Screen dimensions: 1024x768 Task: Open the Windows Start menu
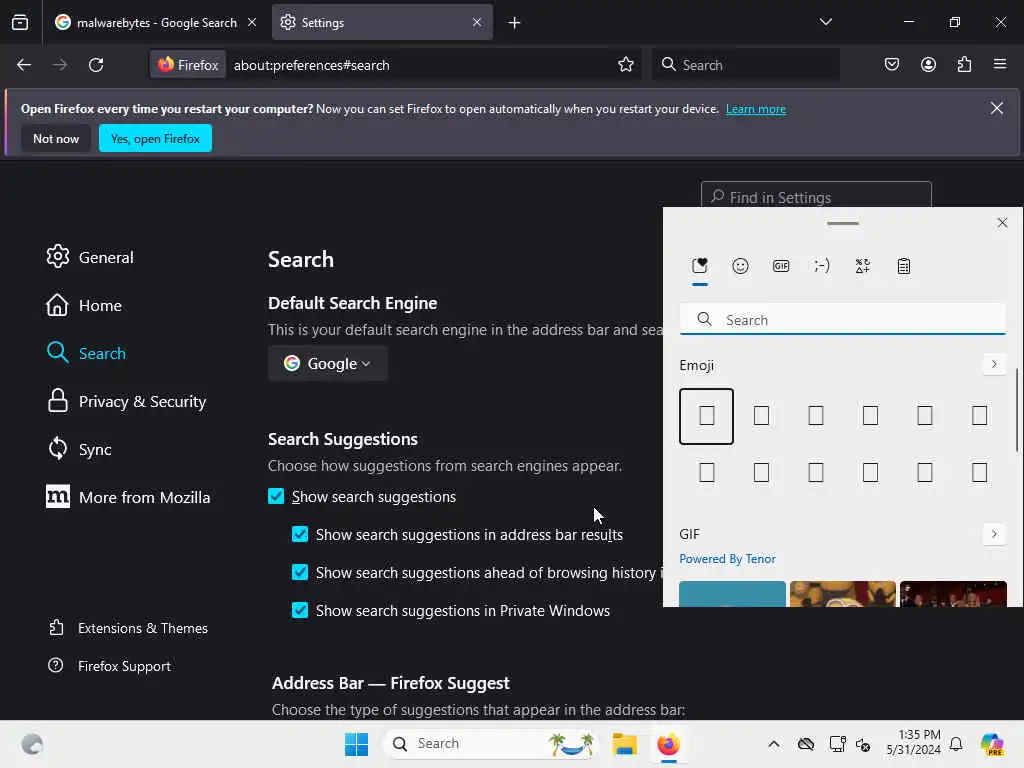[x=357, y=744]
